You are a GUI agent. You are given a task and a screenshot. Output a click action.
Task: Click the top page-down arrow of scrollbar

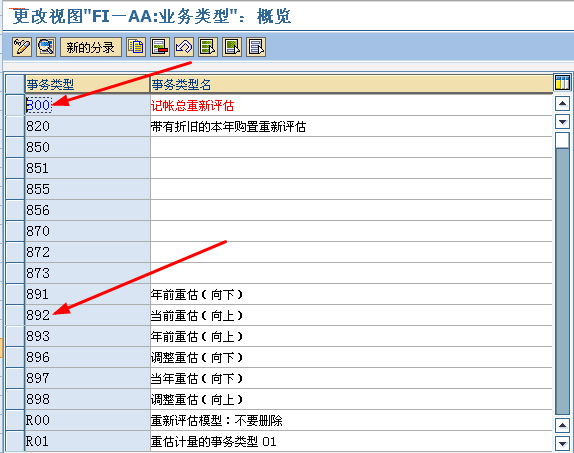[x=562, y=121]
